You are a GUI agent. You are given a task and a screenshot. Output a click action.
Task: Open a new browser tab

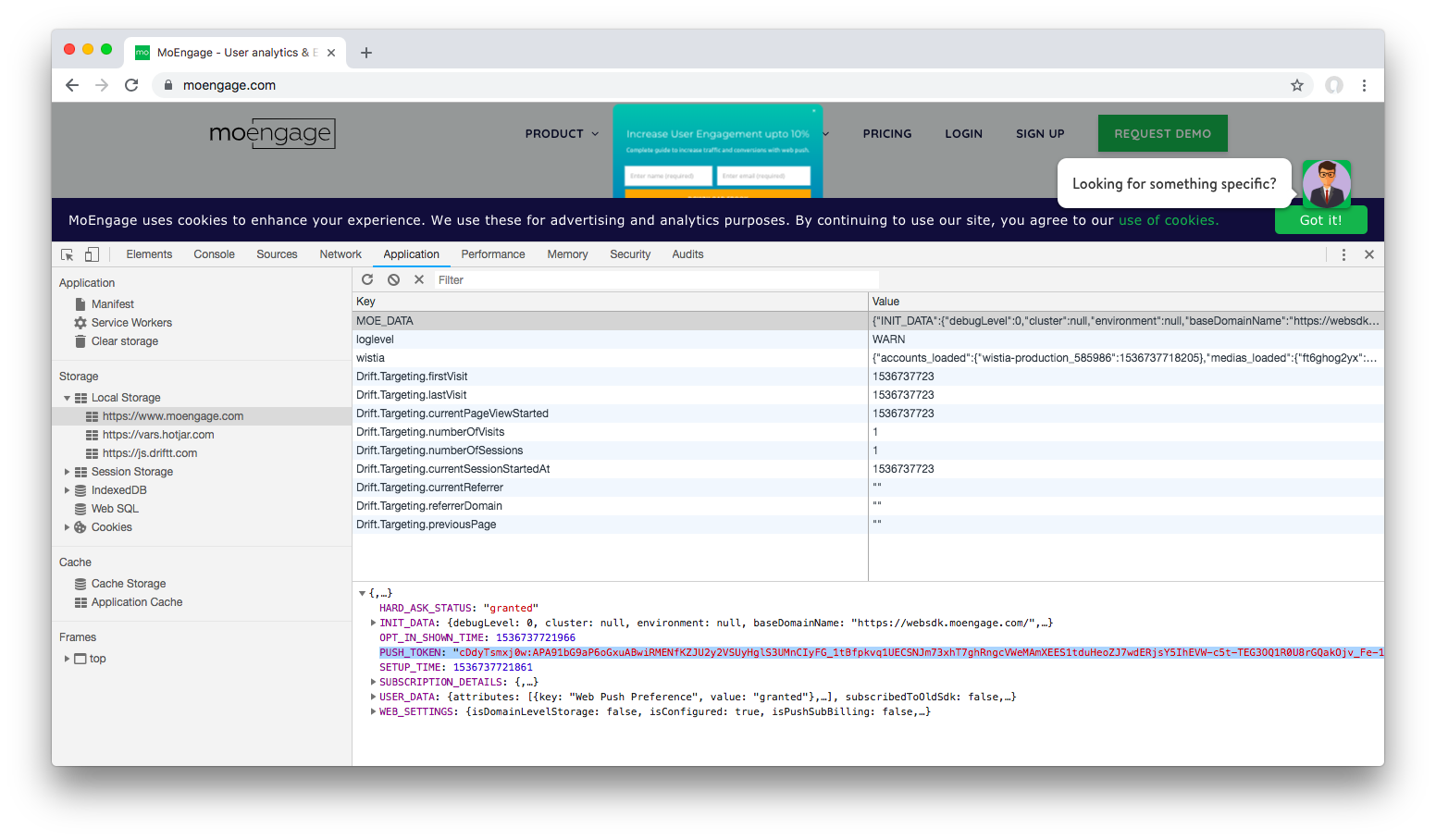click(366, 53)
